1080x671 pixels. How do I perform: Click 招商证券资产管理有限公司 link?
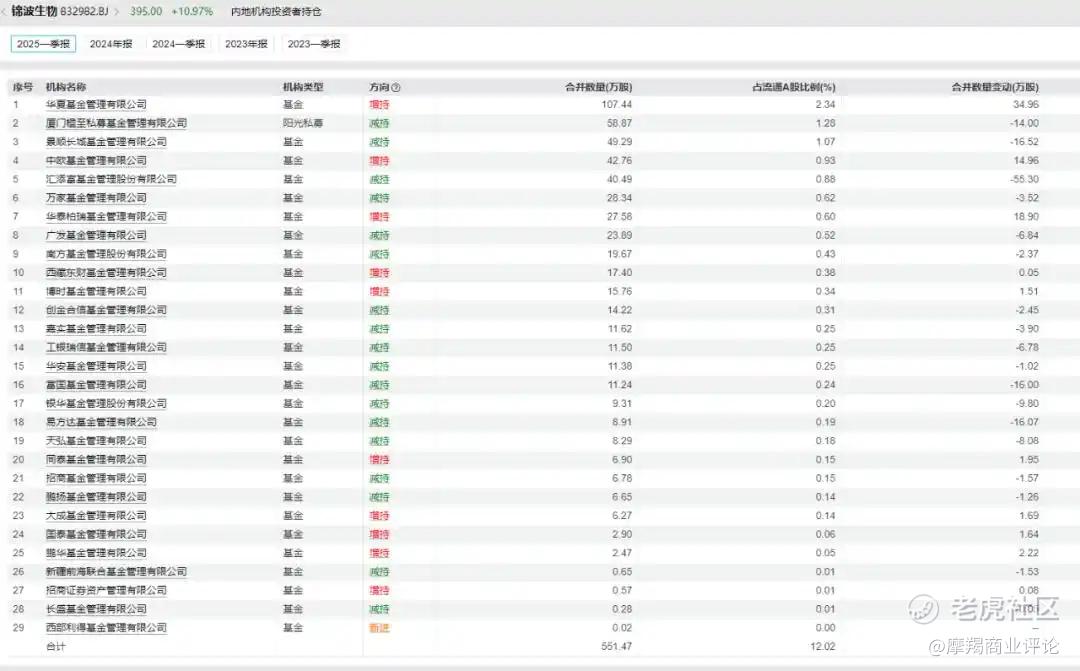(106, 590)
